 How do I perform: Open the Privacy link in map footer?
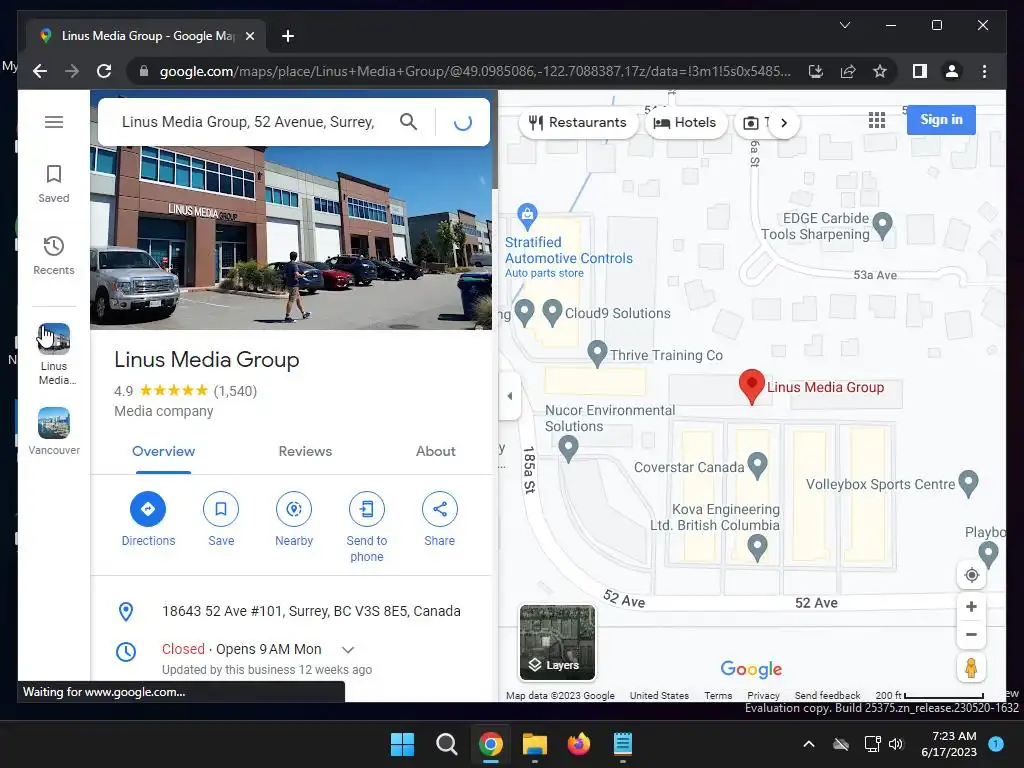[763, 696]
